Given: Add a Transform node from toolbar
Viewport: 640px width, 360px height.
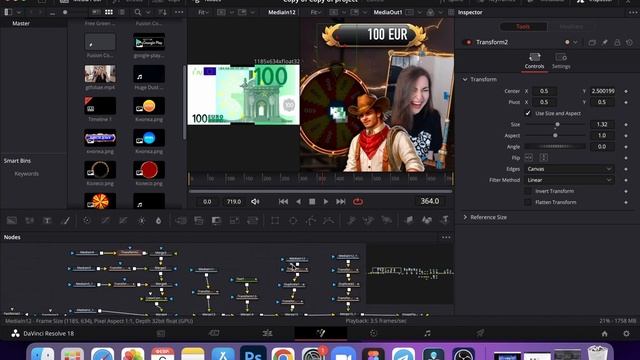Looking at the screenshot, I should tap(252, 220).
